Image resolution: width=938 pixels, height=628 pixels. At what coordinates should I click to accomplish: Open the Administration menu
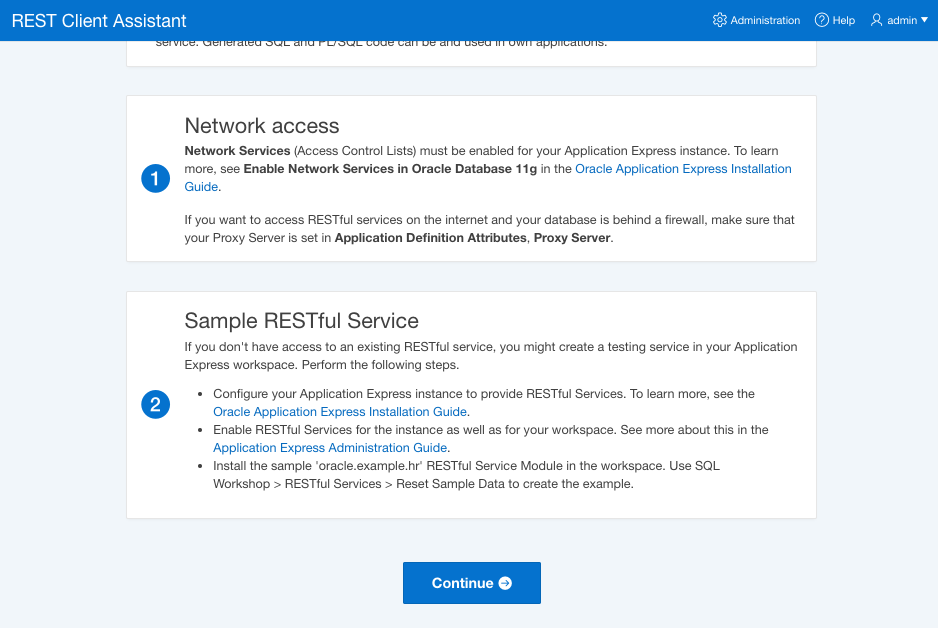[x=756, y=20]
